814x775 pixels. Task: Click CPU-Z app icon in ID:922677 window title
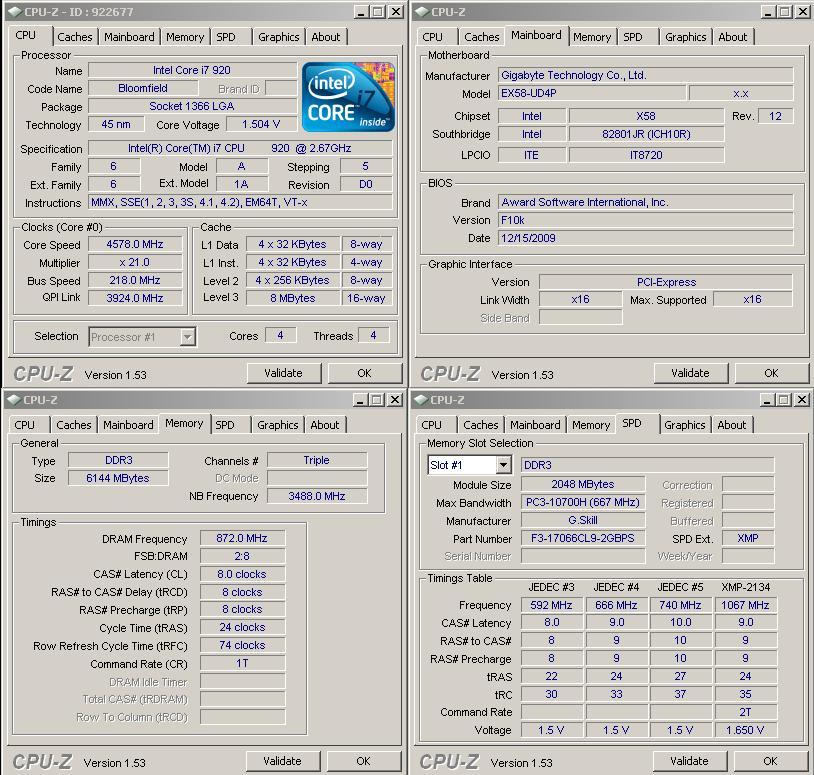(14, 11)
